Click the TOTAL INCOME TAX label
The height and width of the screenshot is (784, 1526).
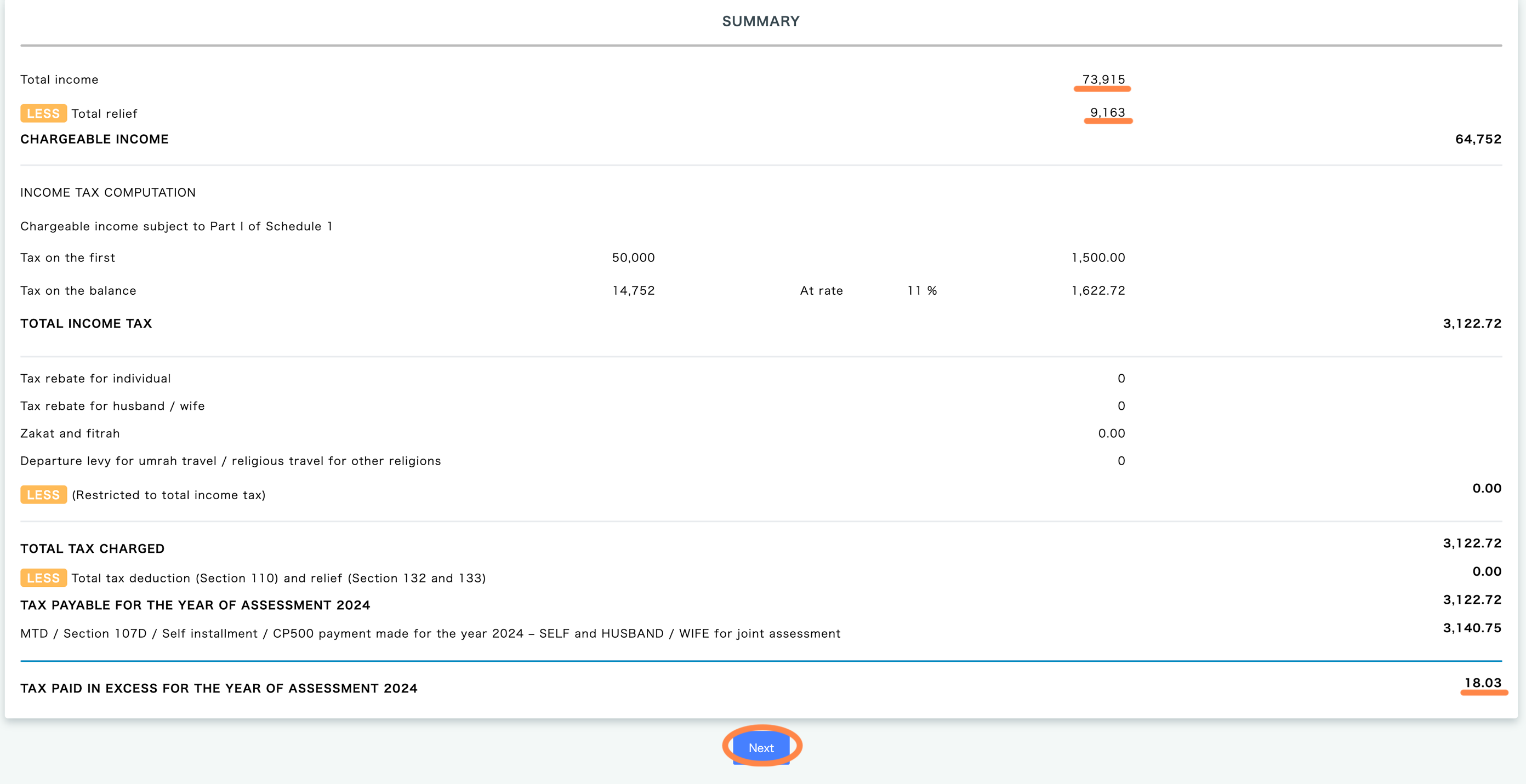[87, 323]
